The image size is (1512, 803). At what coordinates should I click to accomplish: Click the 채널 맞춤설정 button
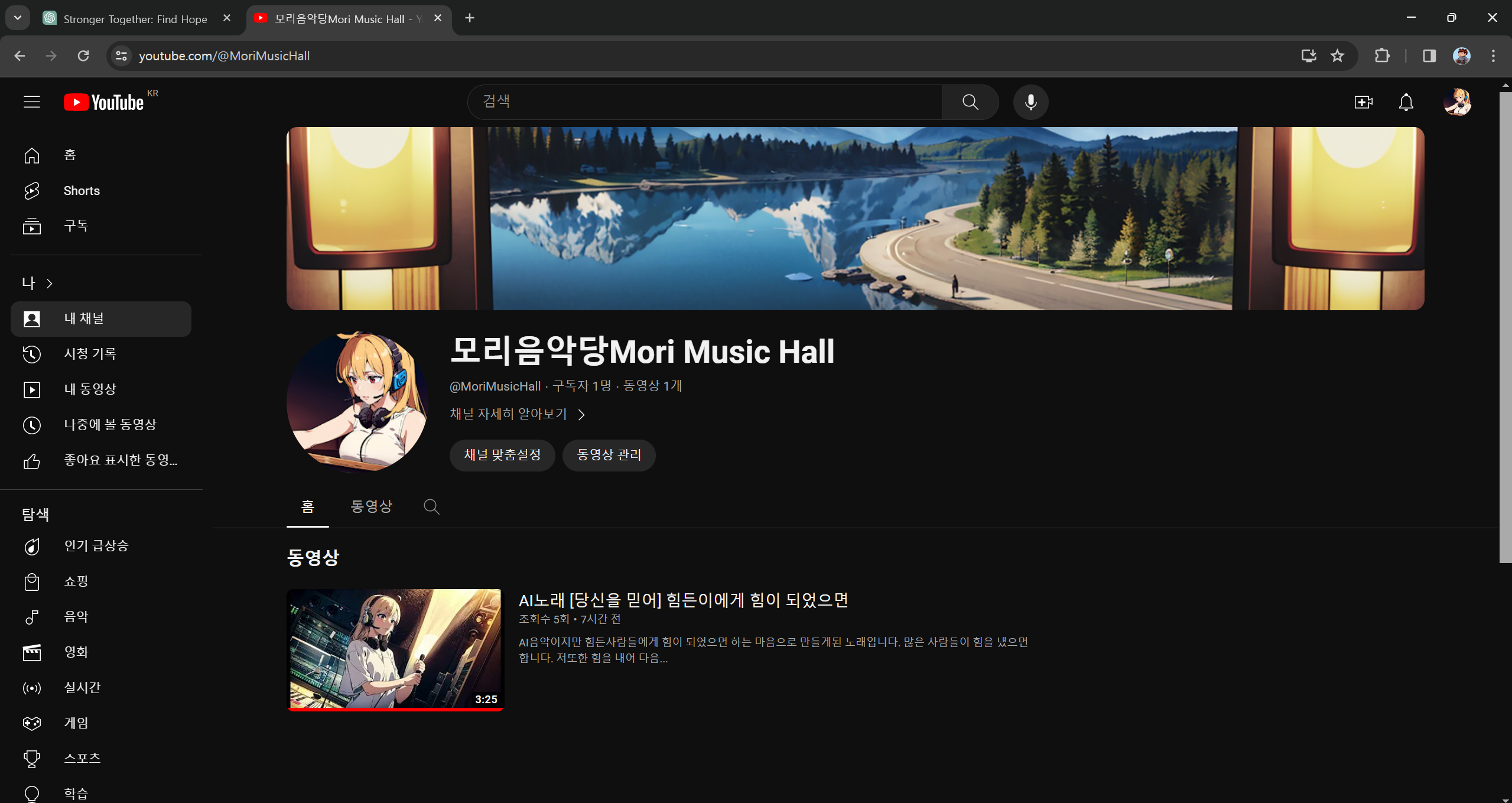(502, 455)
